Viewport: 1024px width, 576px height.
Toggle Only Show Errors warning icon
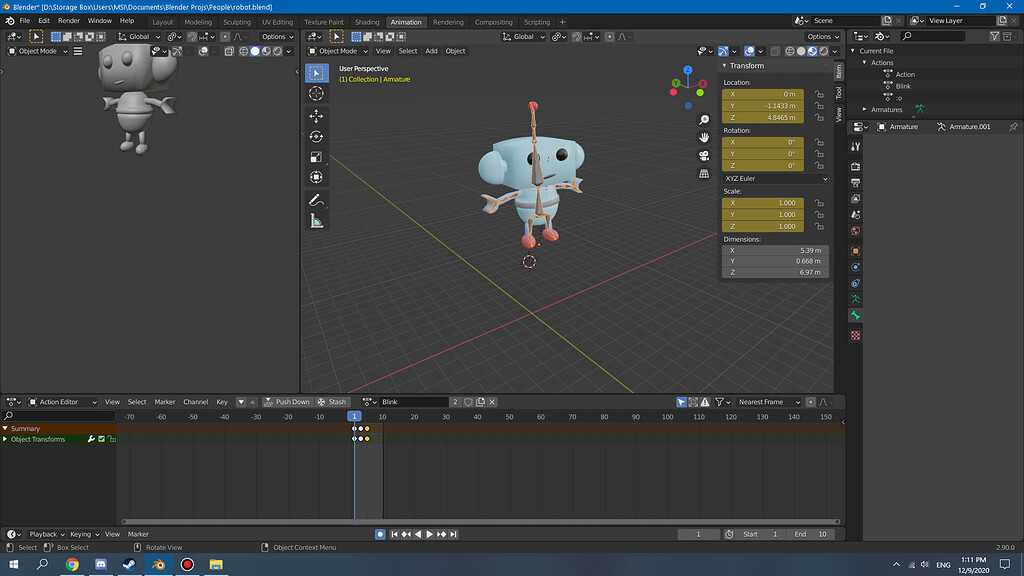[x=705, y=402]
